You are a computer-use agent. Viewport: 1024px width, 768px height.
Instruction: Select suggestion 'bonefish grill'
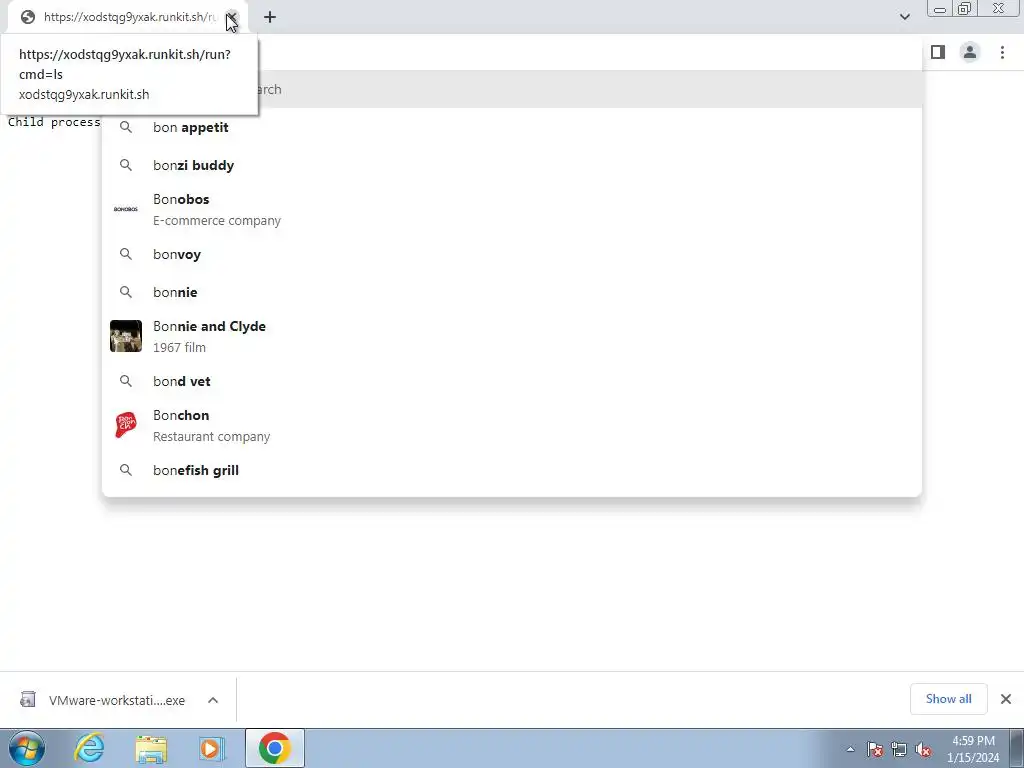pos(512,470)
